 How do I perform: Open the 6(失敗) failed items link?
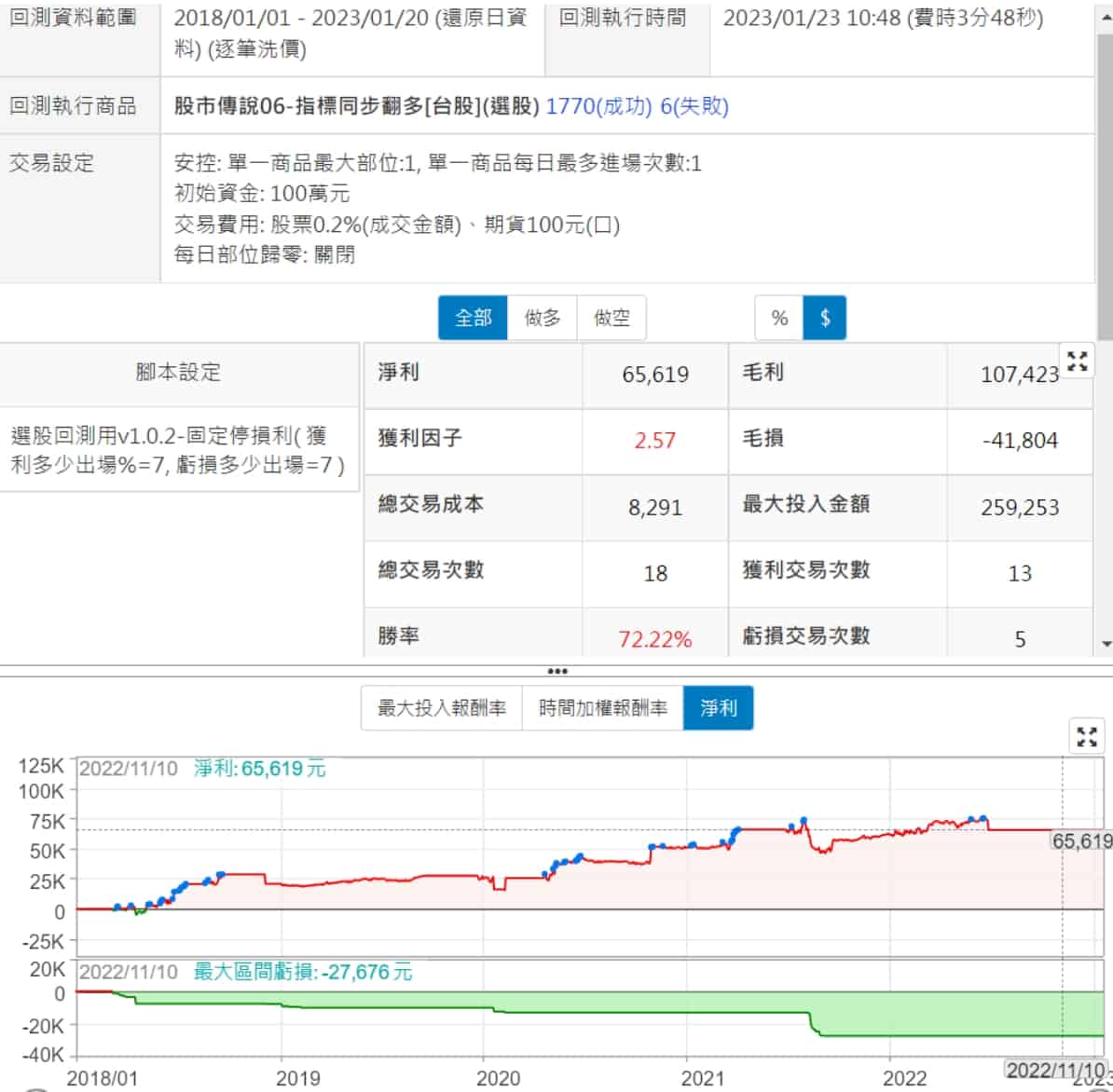694,106
